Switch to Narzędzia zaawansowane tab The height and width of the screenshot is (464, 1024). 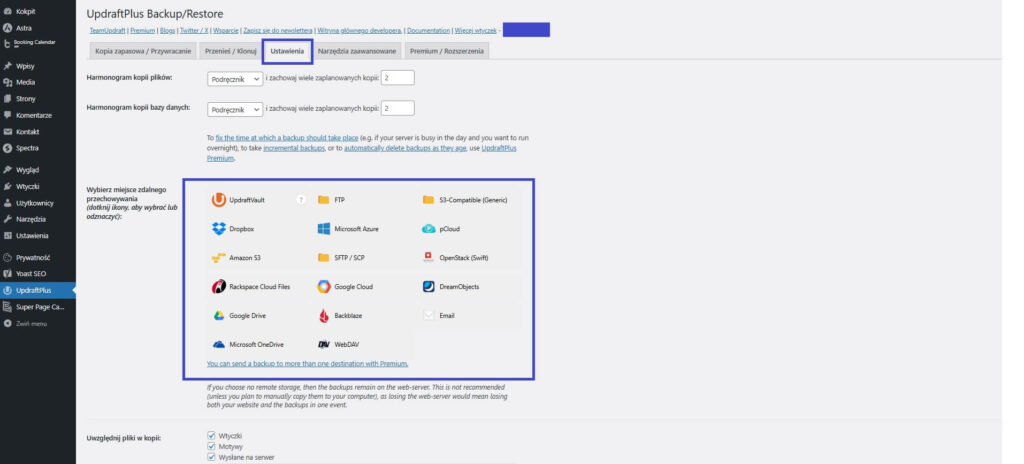pos(357,51)
